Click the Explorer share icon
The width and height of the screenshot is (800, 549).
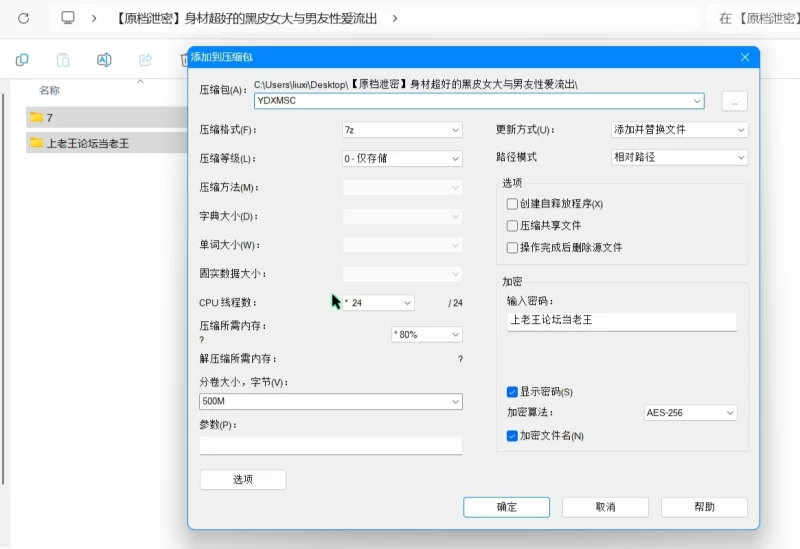pos(145,60)
